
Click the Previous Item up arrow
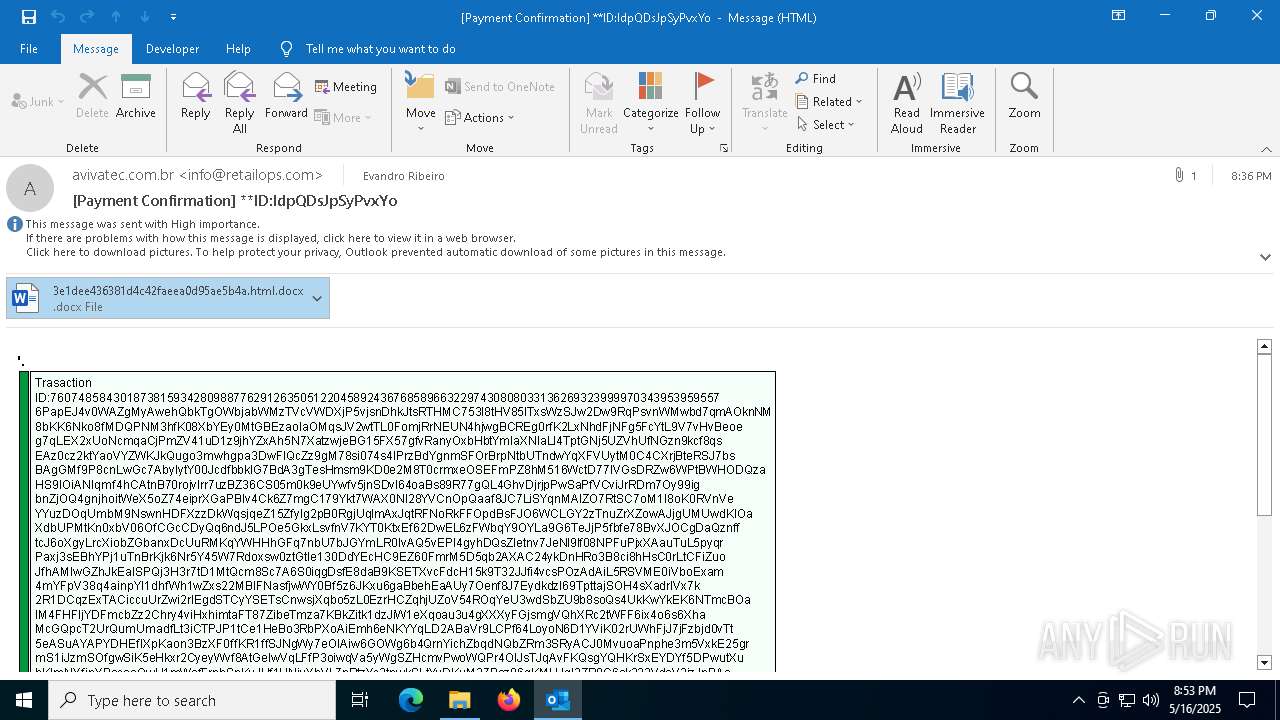click(116, 17)
